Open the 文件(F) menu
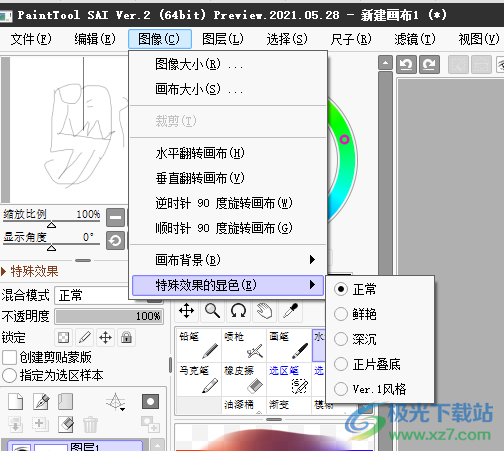This screenshot has height=451, width=504. click(31, 39)
